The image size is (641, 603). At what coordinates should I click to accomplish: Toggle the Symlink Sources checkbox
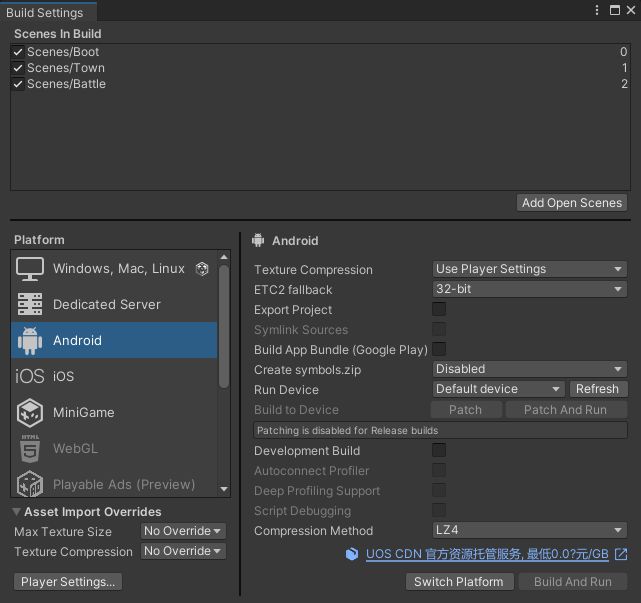[439, 330]
